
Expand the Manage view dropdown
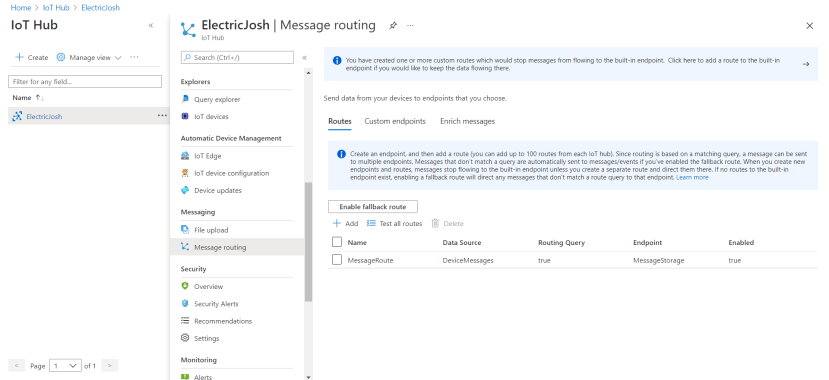click(118, 58)
